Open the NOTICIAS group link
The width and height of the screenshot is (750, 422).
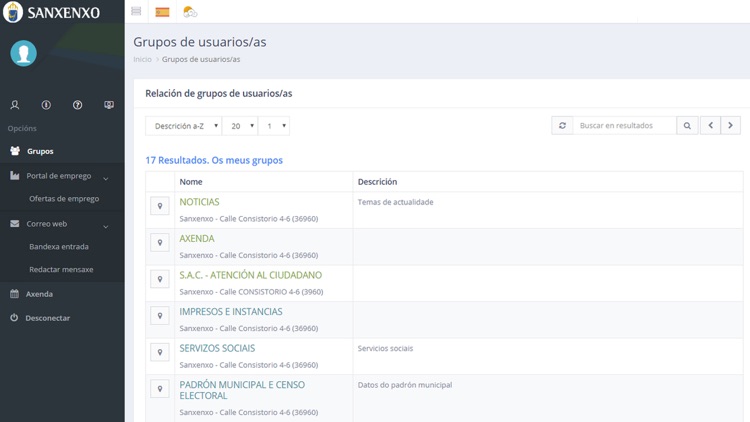click(199, 202)
